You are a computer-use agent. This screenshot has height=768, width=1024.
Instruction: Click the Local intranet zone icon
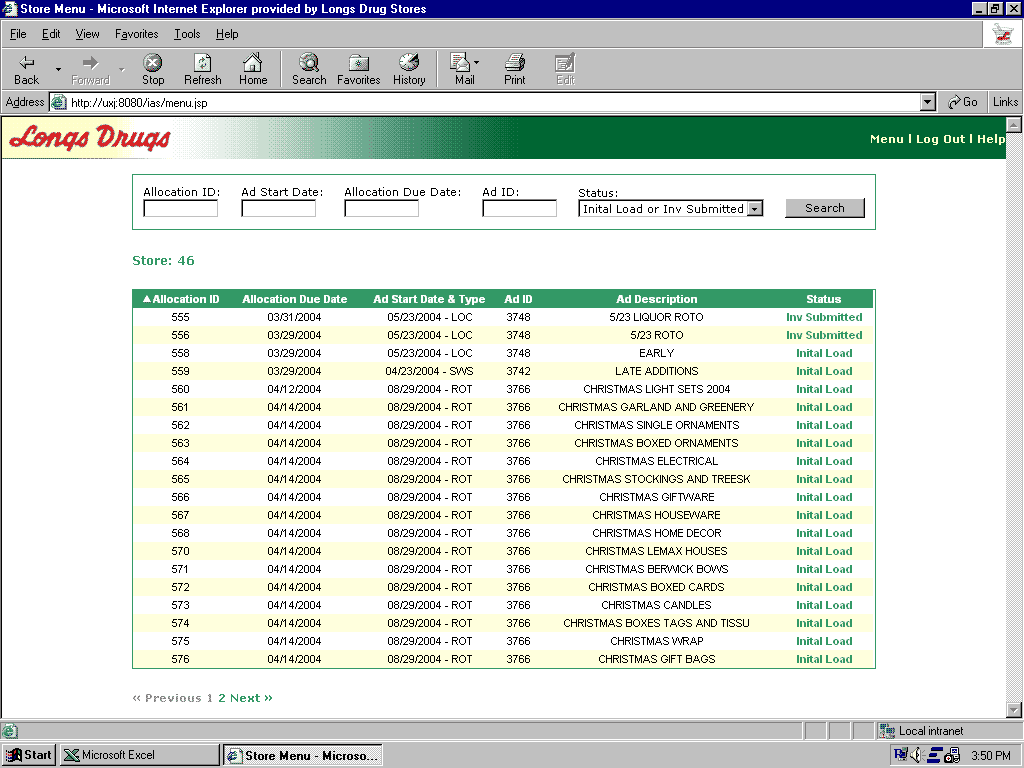click(x=886, y=731)
